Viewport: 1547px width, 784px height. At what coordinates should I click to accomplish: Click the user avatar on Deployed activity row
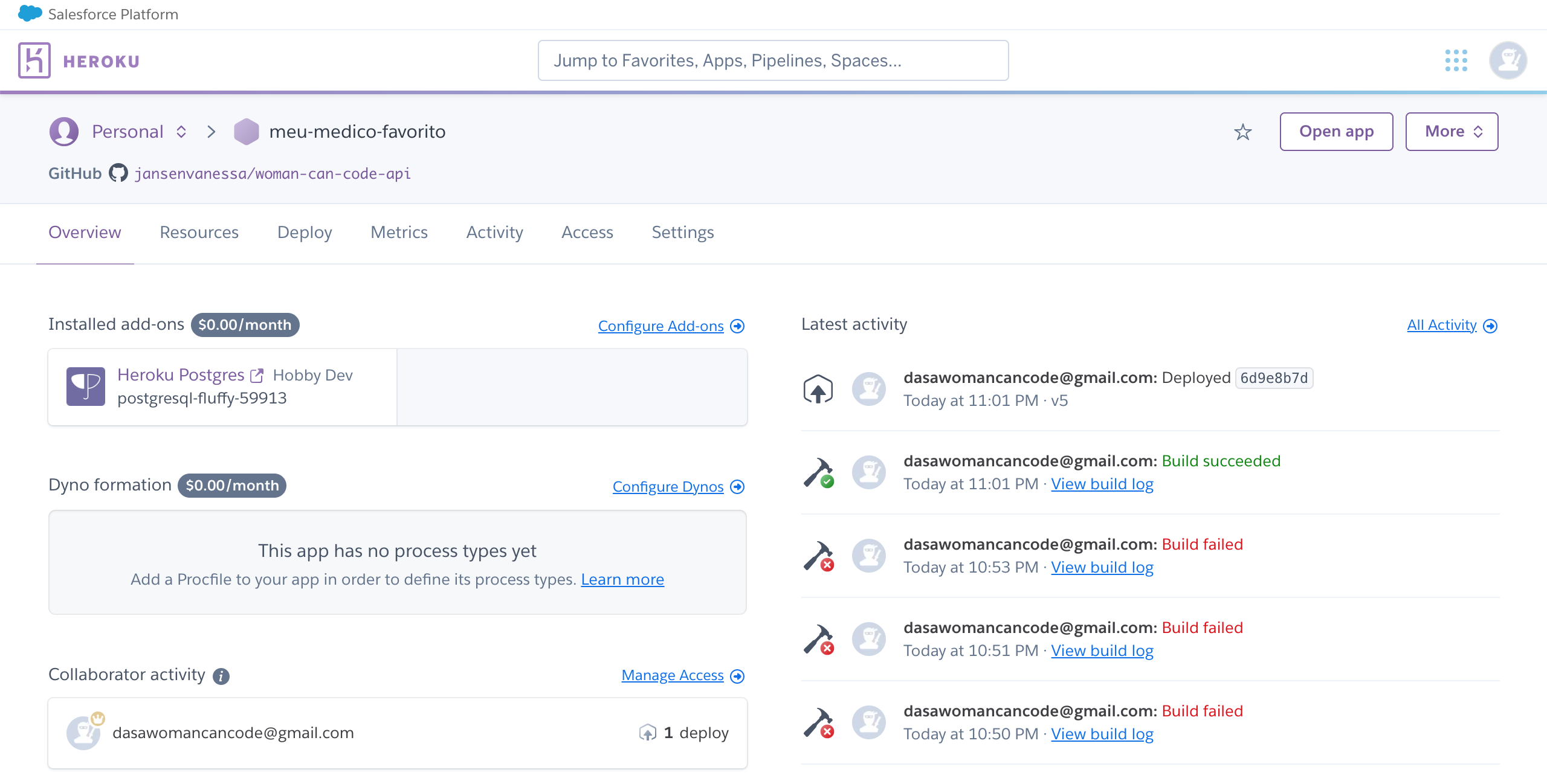(869, 389)
